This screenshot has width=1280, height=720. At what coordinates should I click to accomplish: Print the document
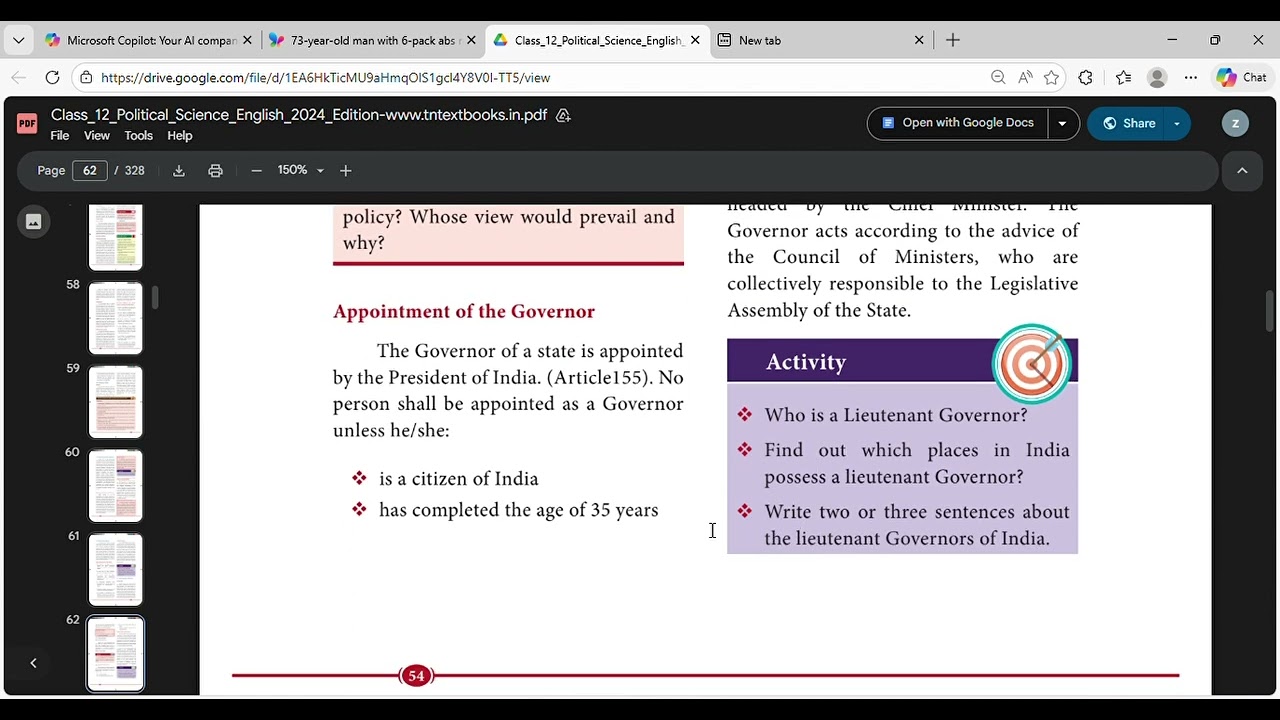[x=215, y=171]
